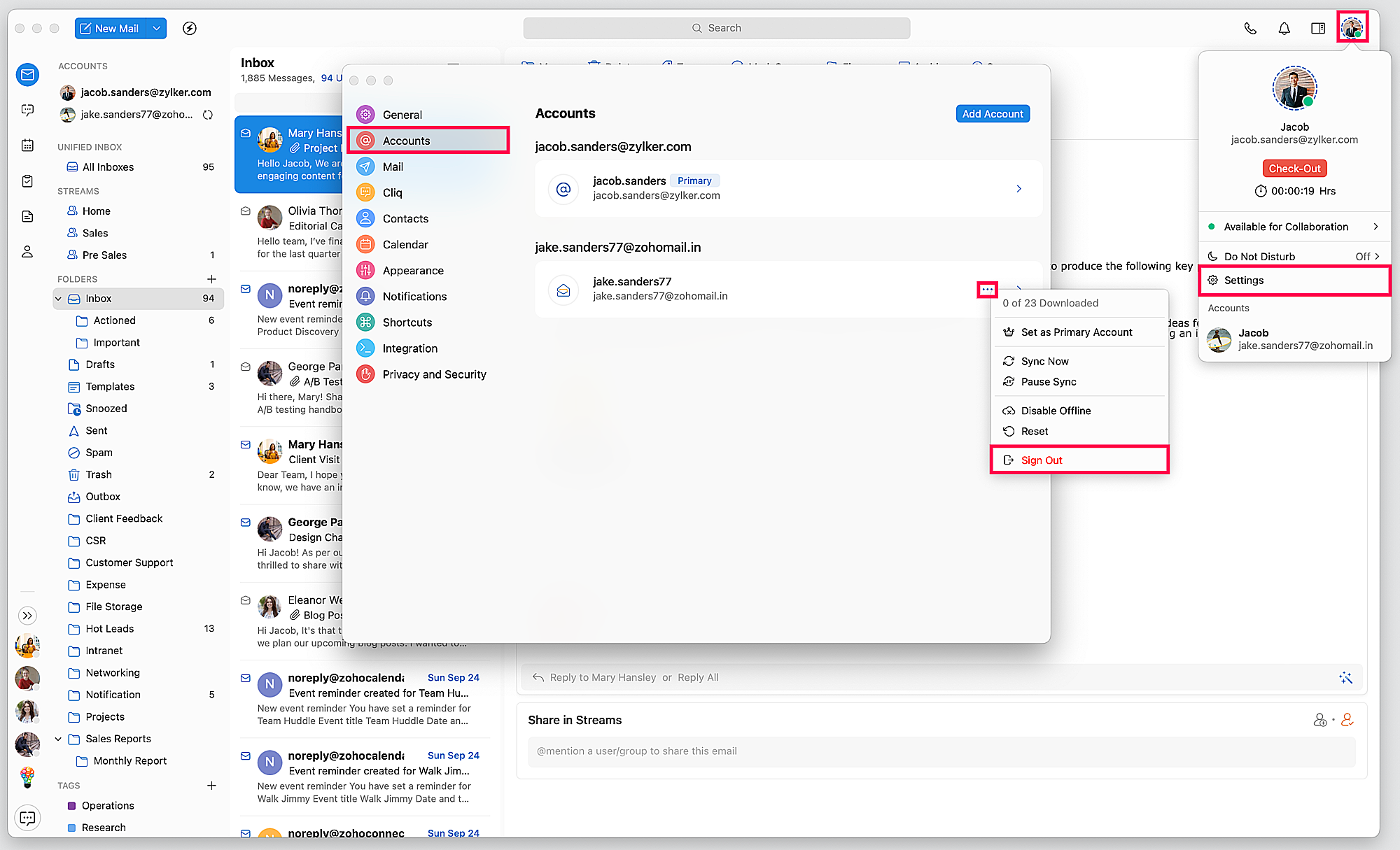Click the lightning quick actions icon
The height and width of the screenshot is (850, 1400).
(x=189, y=29)
